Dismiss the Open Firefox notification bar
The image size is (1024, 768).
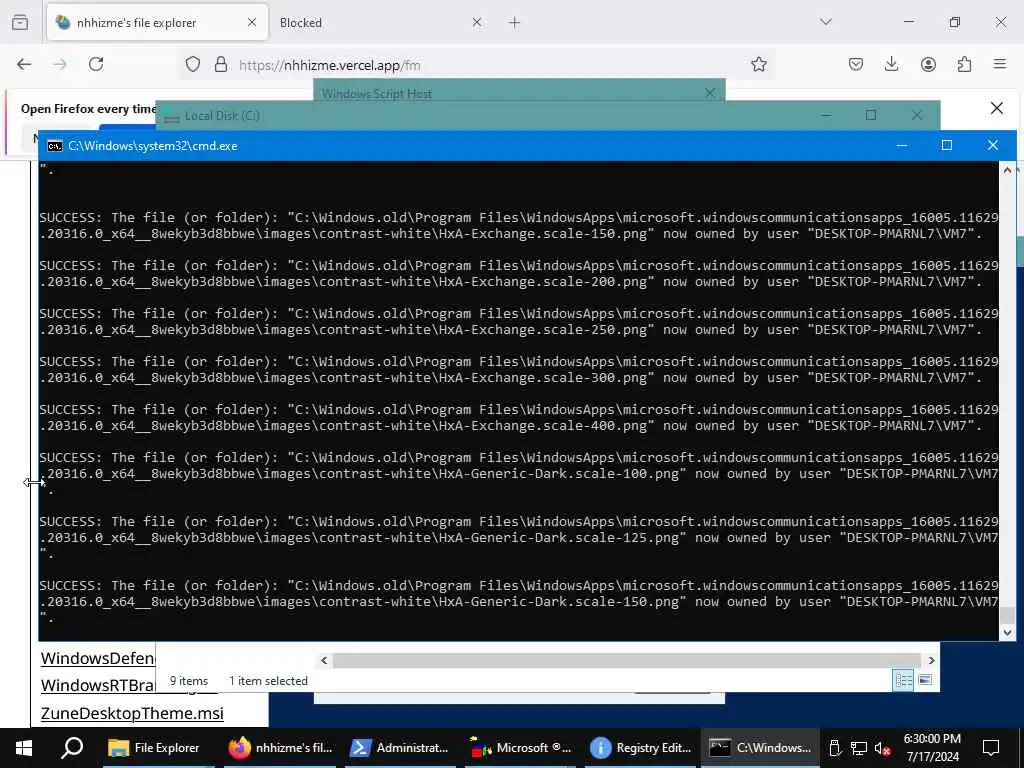(997, 108)
